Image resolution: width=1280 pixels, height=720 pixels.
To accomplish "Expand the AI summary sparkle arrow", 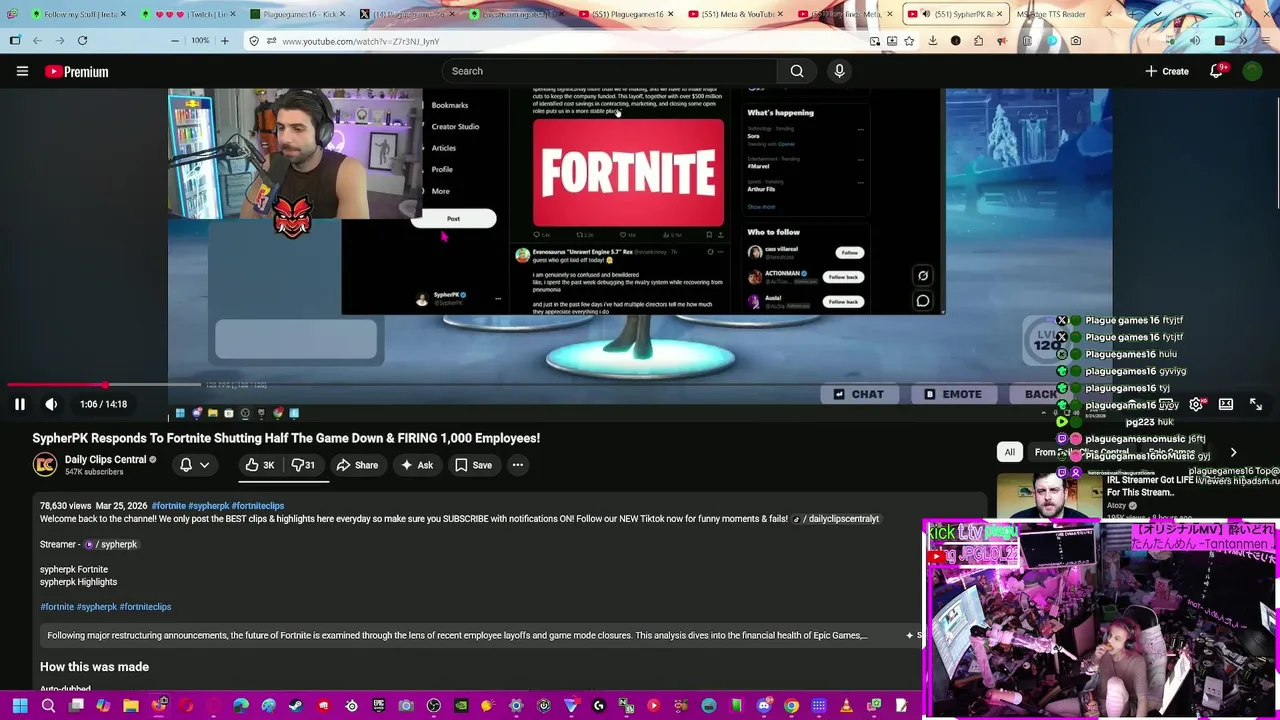I will pyautogui.click(x=912, y=635).
